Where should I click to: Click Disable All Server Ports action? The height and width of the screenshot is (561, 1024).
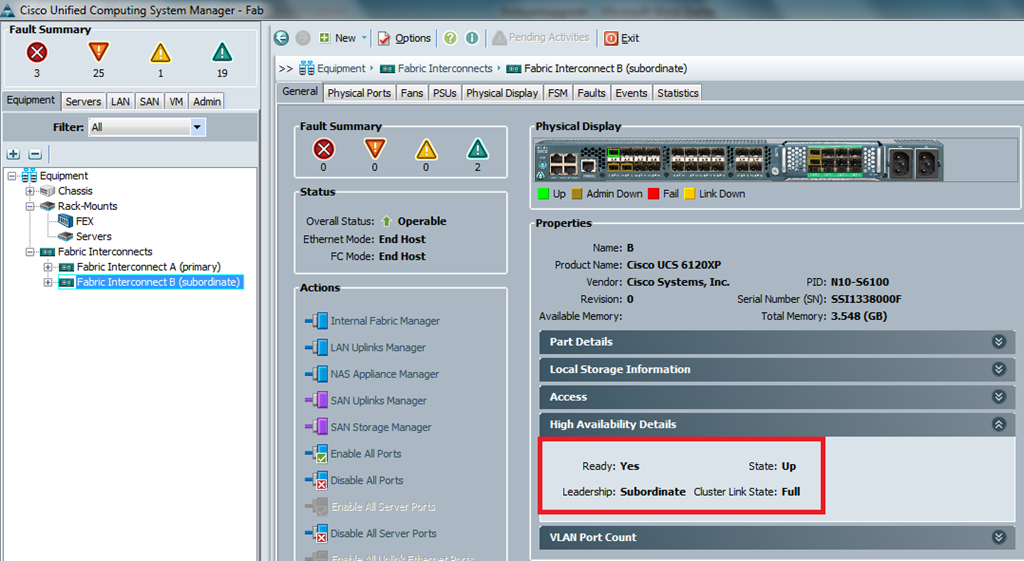[x=371, y=534]
